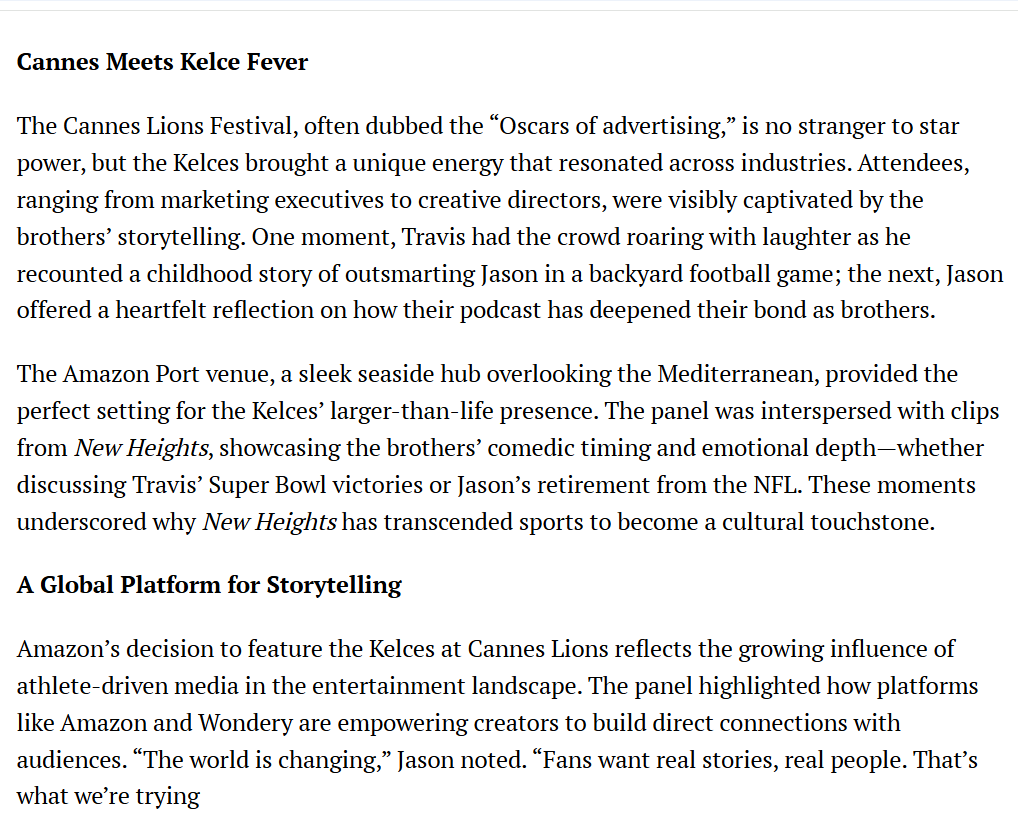Click the words "backyard football game"
Screen dimensions: 1018x832
tap(710, 275)
